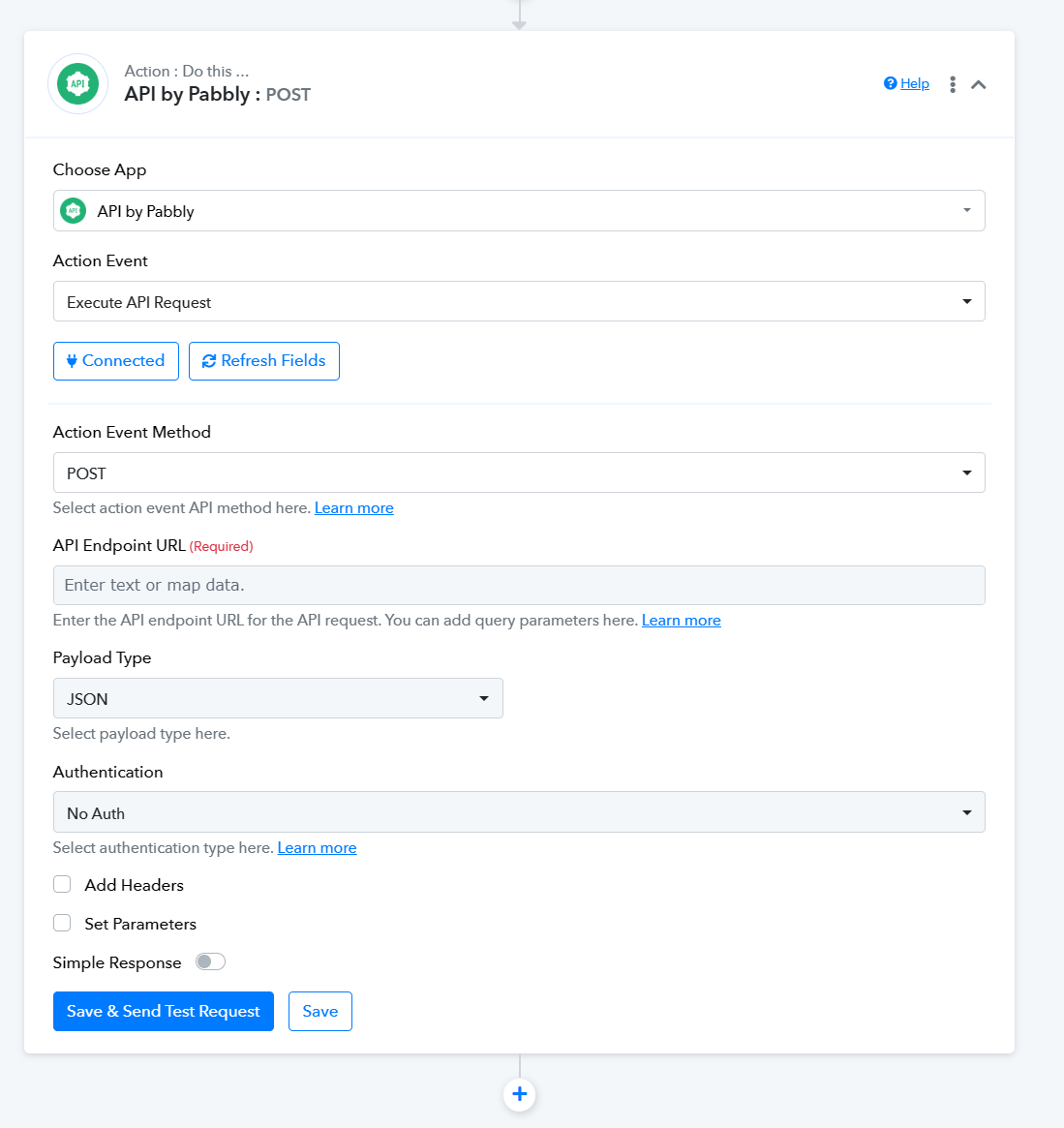This screenshot has width=1064, height=1128.
Task: Open the Action Event Method dropdown
Action: click(x=519, y=473)
